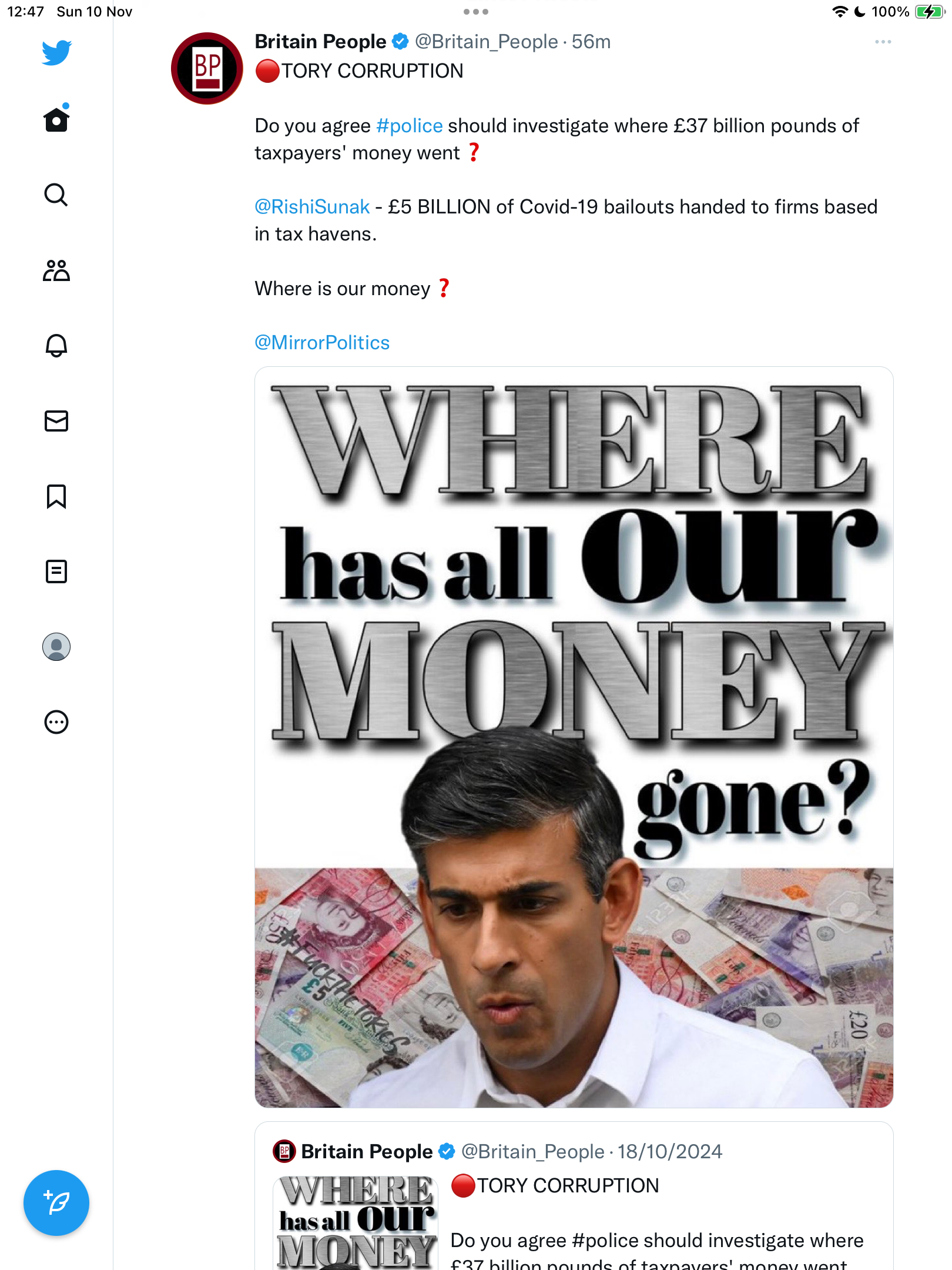Open the @MirrorPolitics mention link
Image resolution: width=952 pixels, height=1270 pixels.
322,343
